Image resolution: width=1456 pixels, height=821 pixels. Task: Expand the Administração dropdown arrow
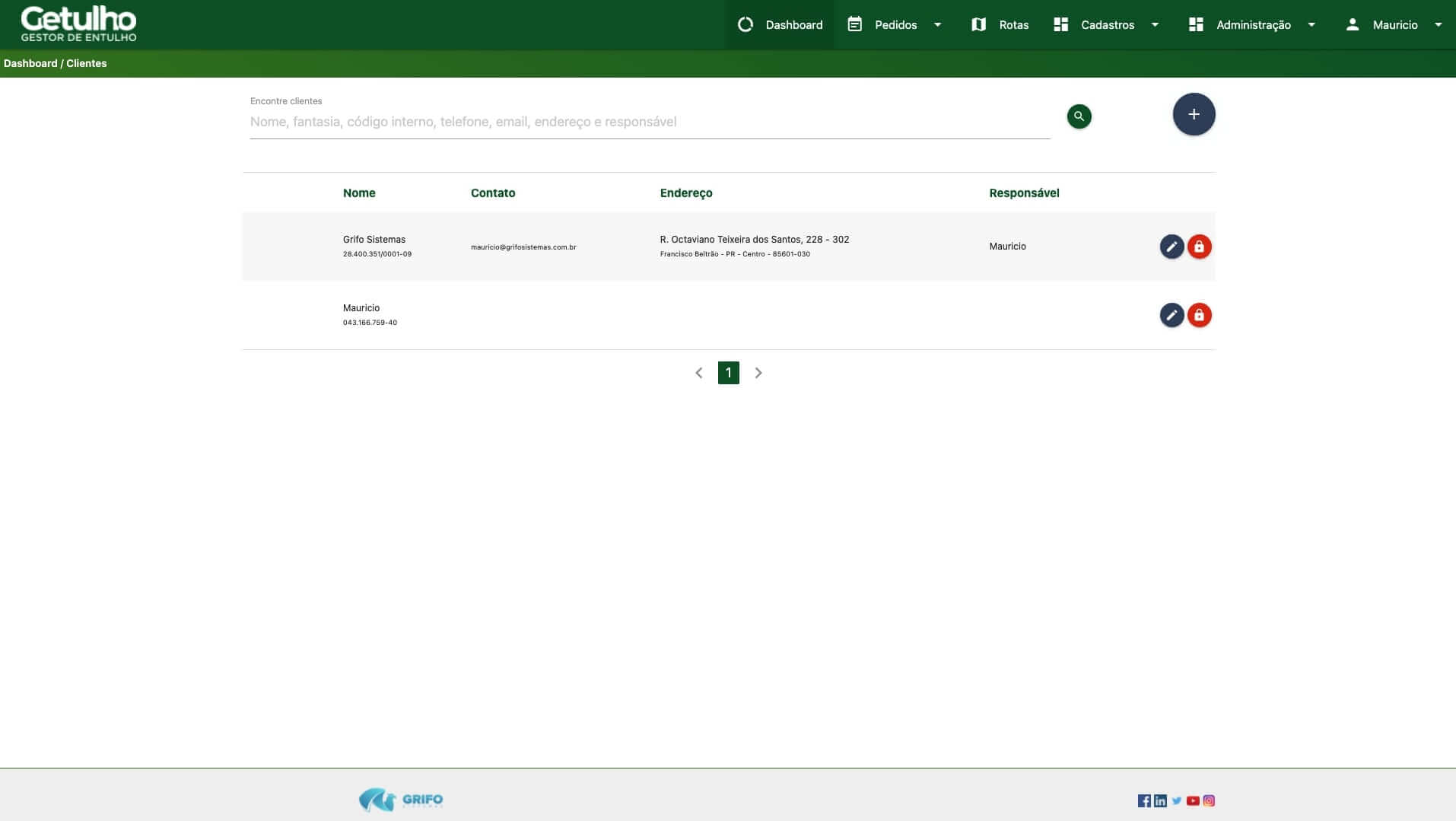(x=1311, y=24)
